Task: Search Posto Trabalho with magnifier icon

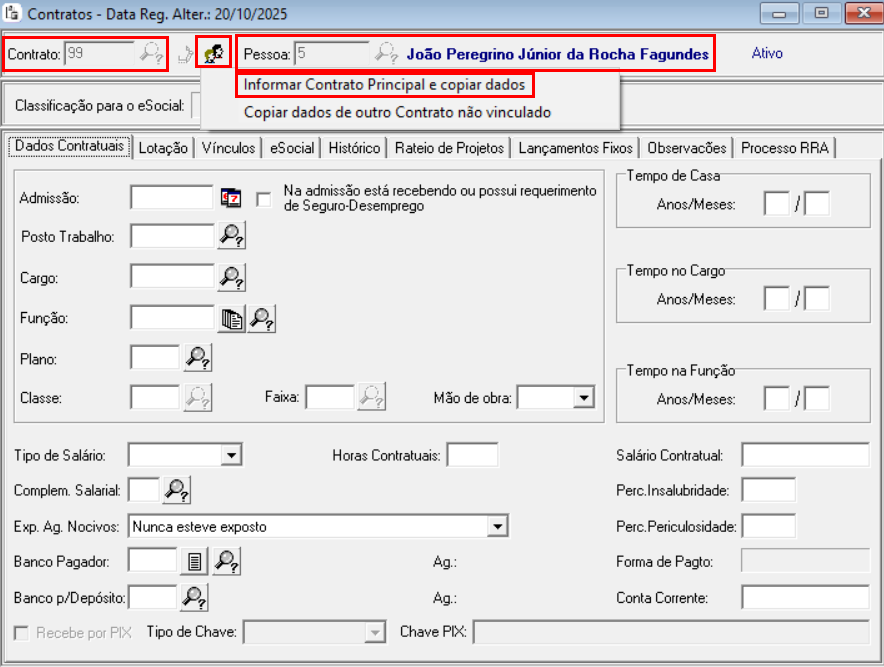Action: [x=232, y=236]
